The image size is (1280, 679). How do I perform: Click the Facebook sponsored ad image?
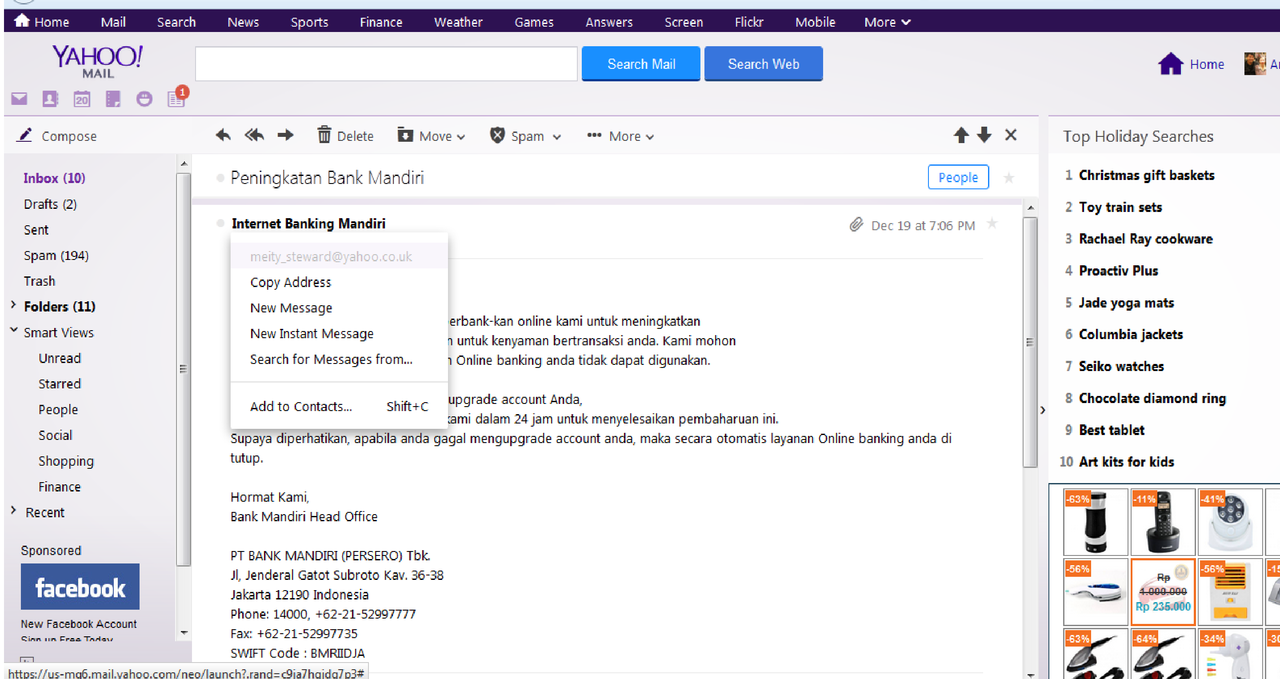click(80, 587)
